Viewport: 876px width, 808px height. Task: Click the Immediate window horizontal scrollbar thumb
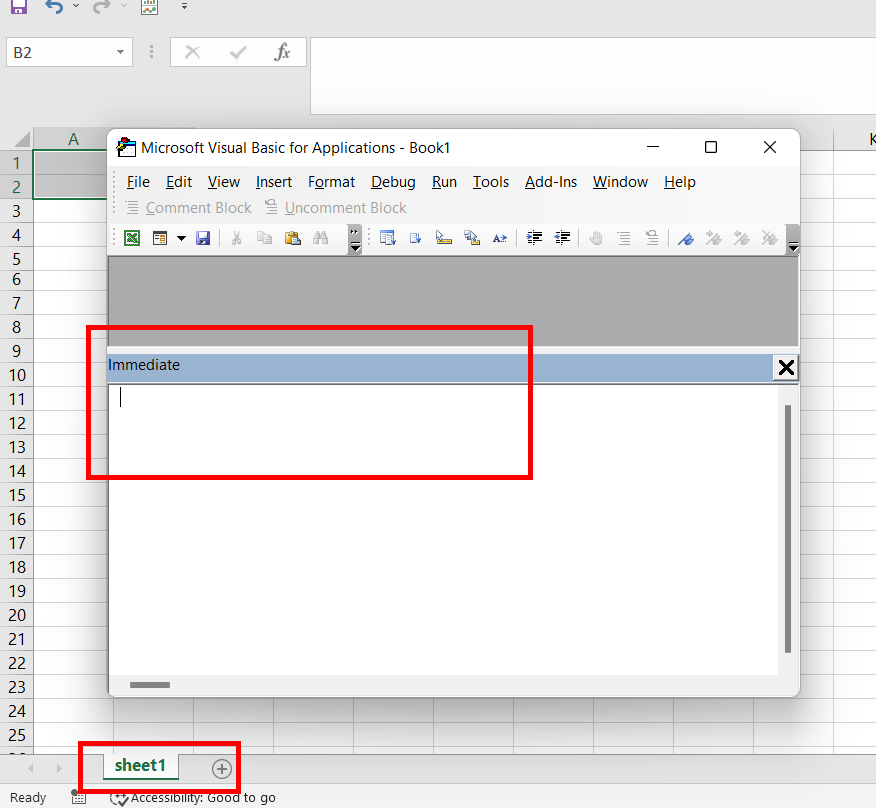click(x=150, y=685)
